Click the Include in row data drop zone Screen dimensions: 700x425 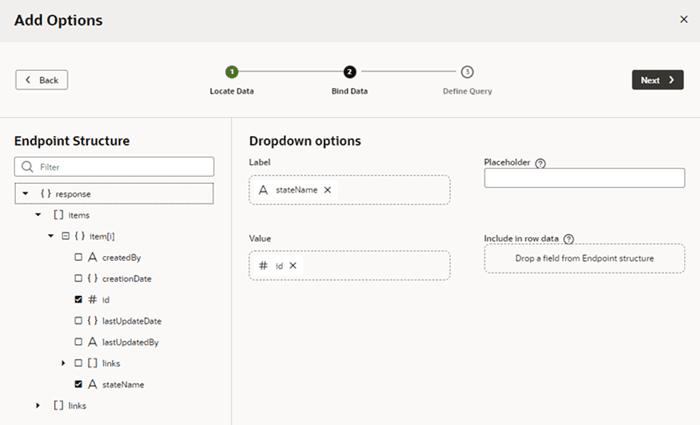click(584, 258)
